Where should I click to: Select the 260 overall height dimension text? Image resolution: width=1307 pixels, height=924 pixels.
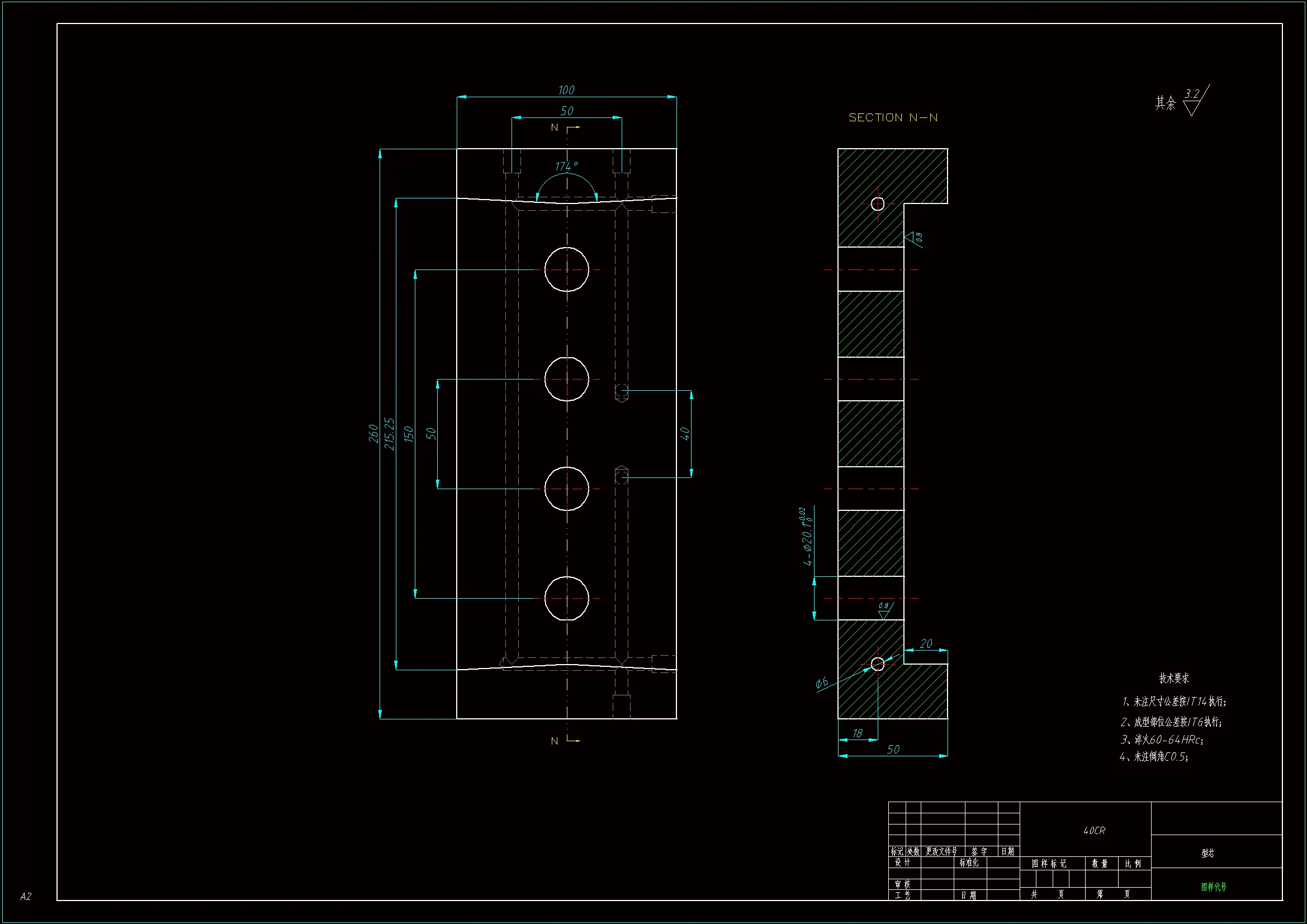[373, 433]
